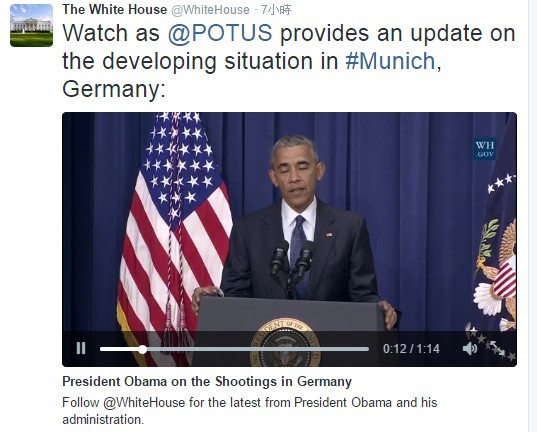Open the @POTUS mention

(220, 34)
